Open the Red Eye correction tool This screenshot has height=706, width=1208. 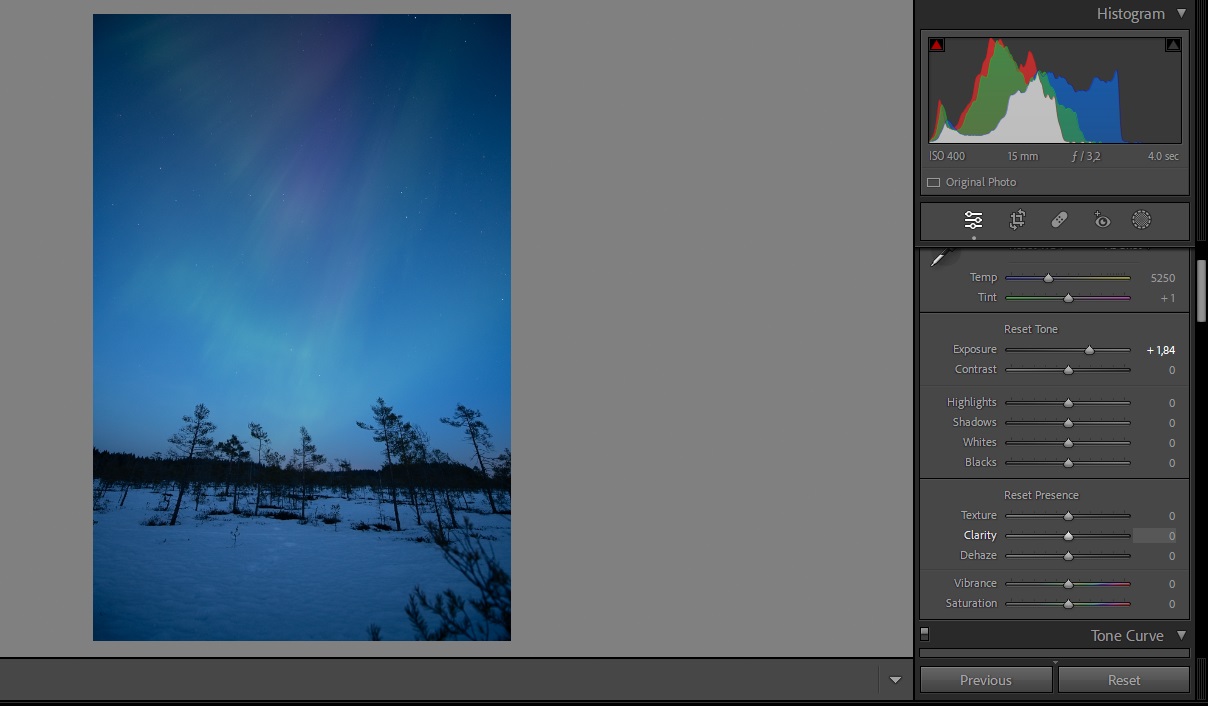click(x=1102, y=220)
